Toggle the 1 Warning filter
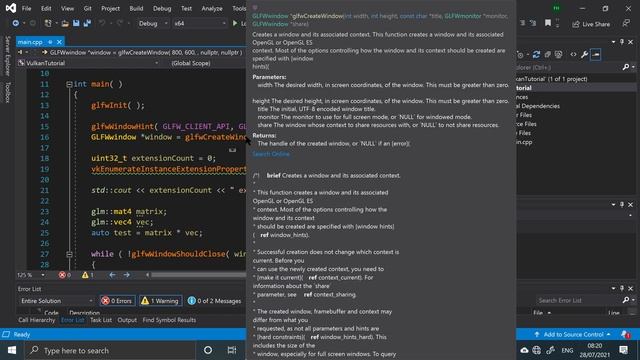Screen dimensions: 640x360 [160, 301]
